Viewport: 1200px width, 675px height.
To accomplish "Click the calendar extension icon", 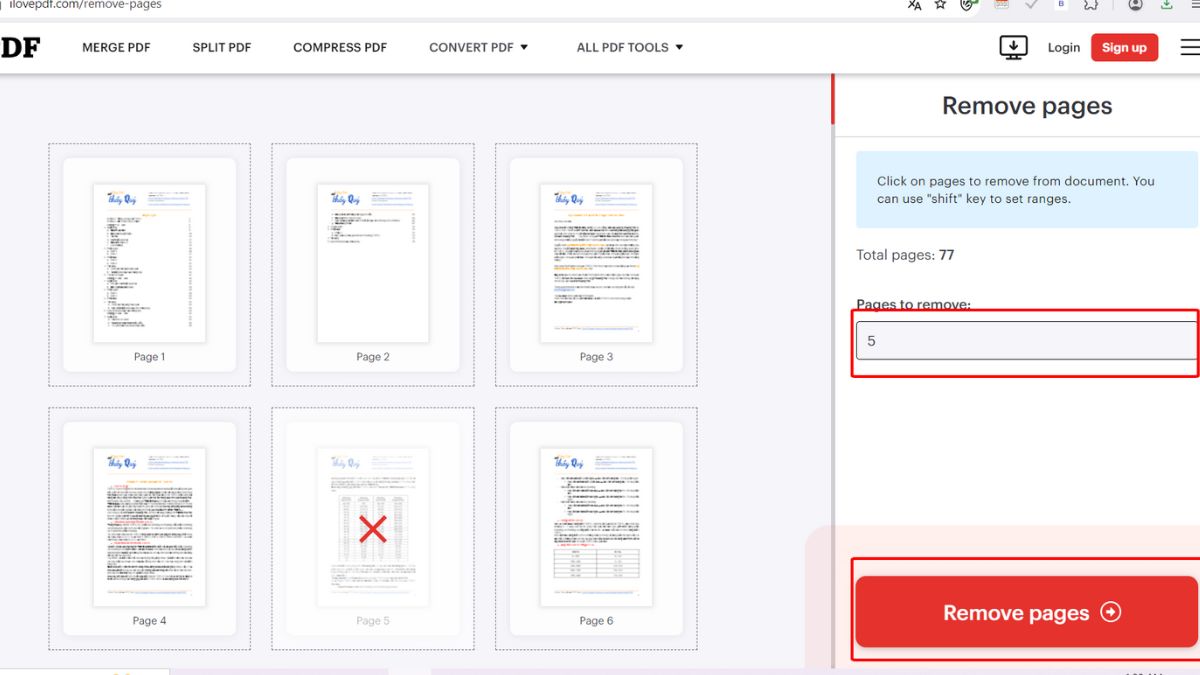I will [1002, 6].
